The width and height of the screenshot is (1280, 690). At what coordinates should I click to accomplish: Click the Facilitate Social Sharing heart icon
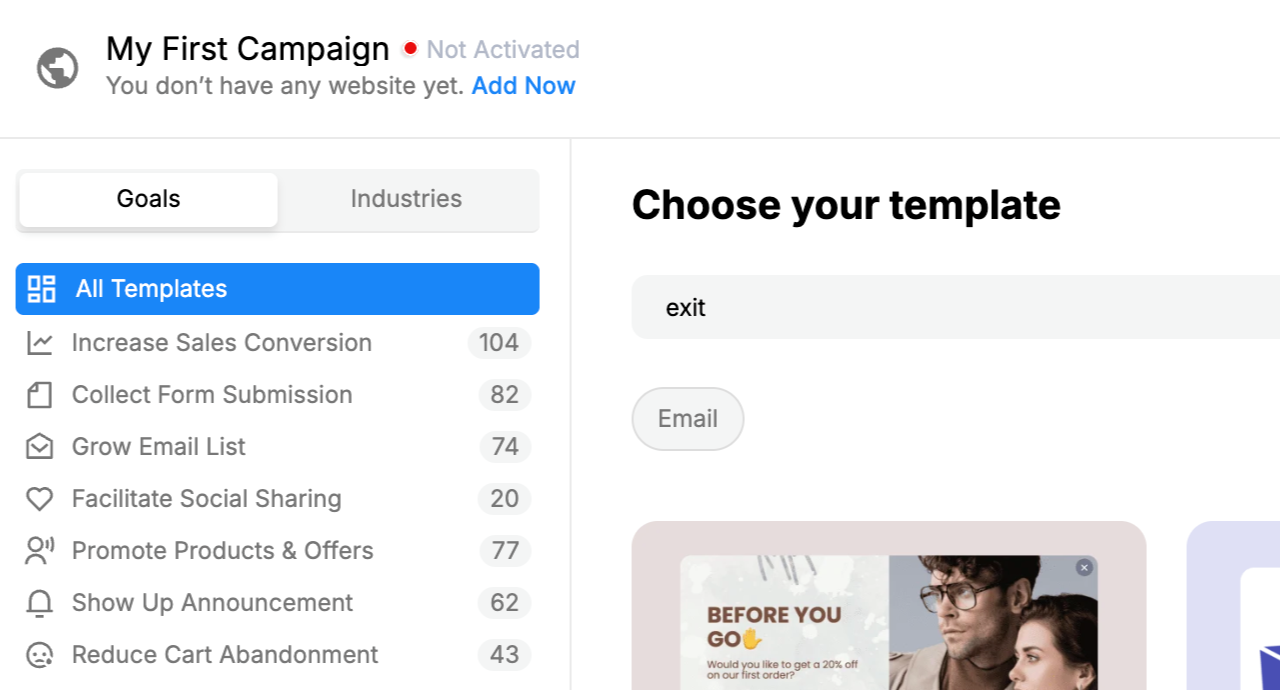point(40,499)
